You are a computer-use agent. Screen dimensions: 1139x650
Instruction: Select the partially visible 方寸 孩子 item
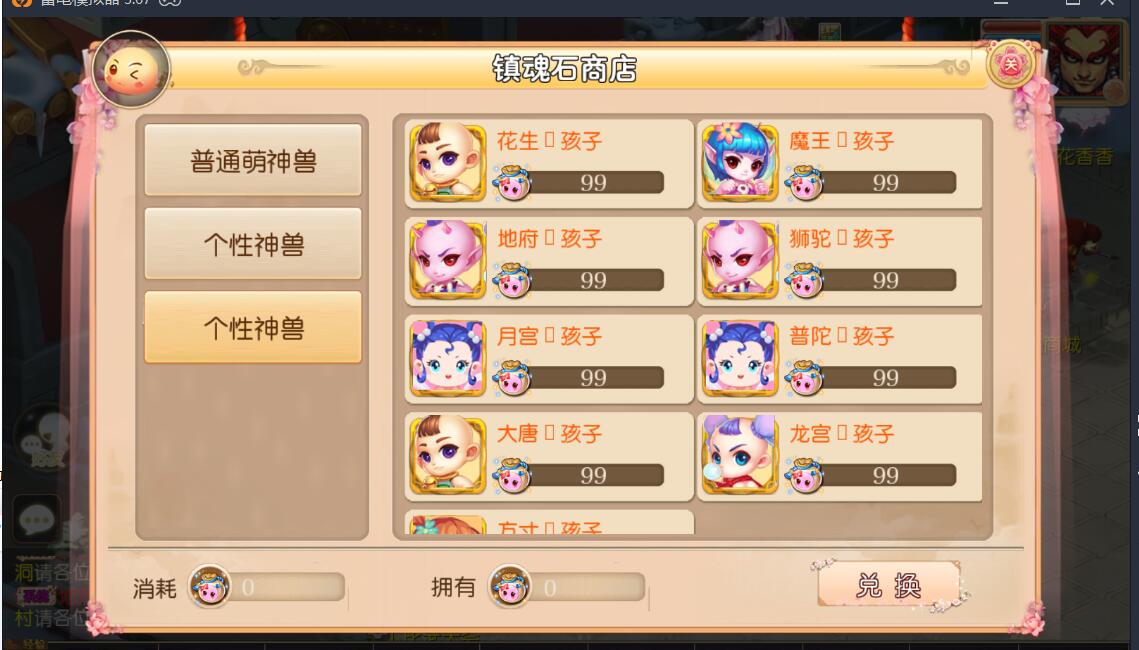pyautogui.click(x=549, y=523)
